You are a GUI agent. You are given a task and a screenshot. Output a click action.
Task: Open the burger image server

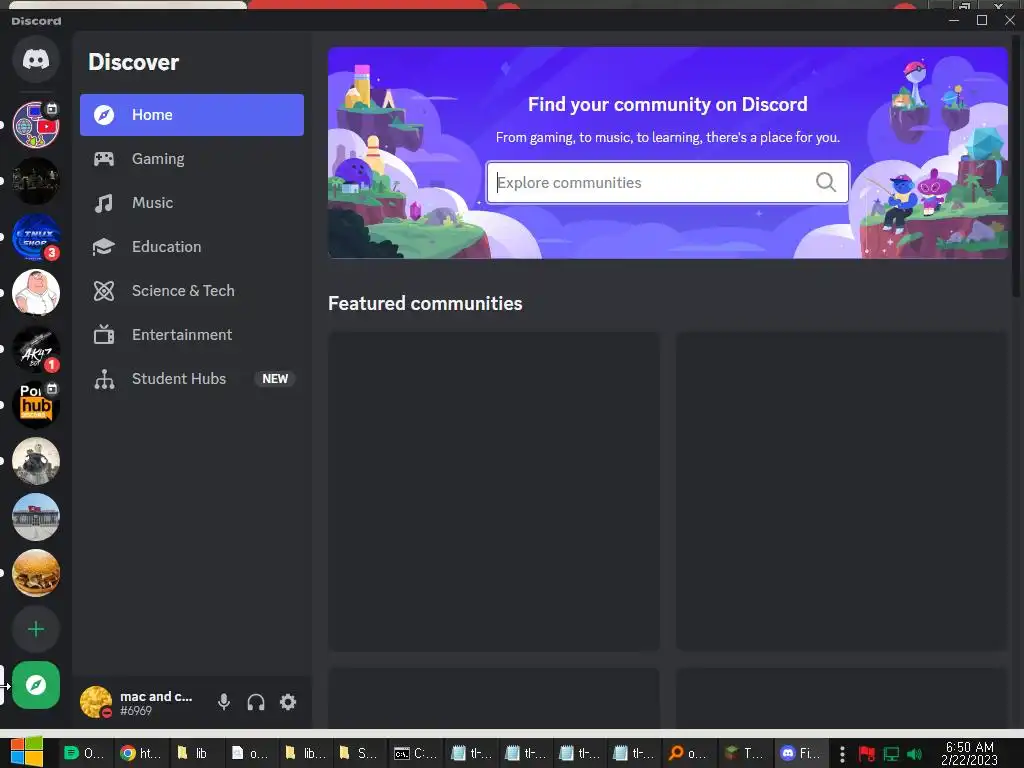point(36,573)
